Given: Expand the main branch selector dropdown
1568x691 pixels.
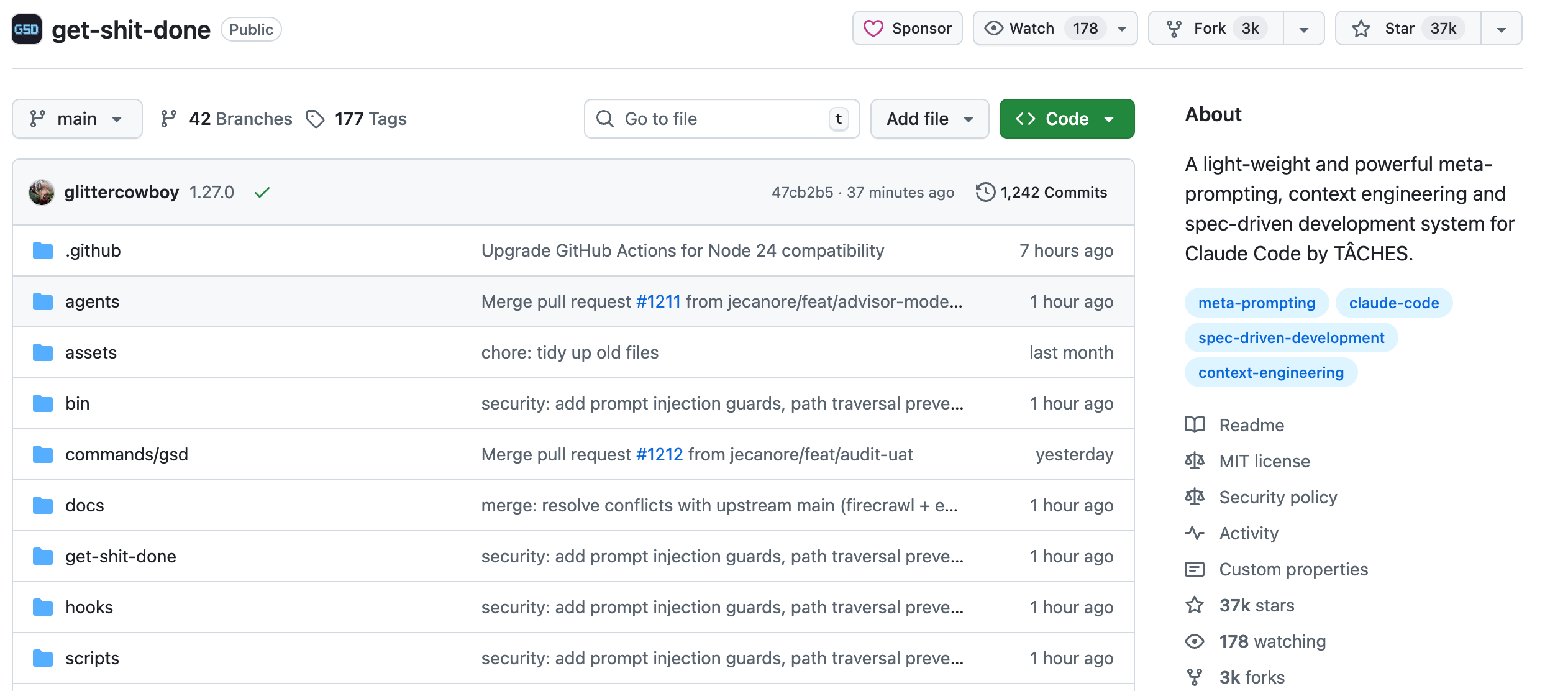Looking at the screenshot, I should 77,119.
